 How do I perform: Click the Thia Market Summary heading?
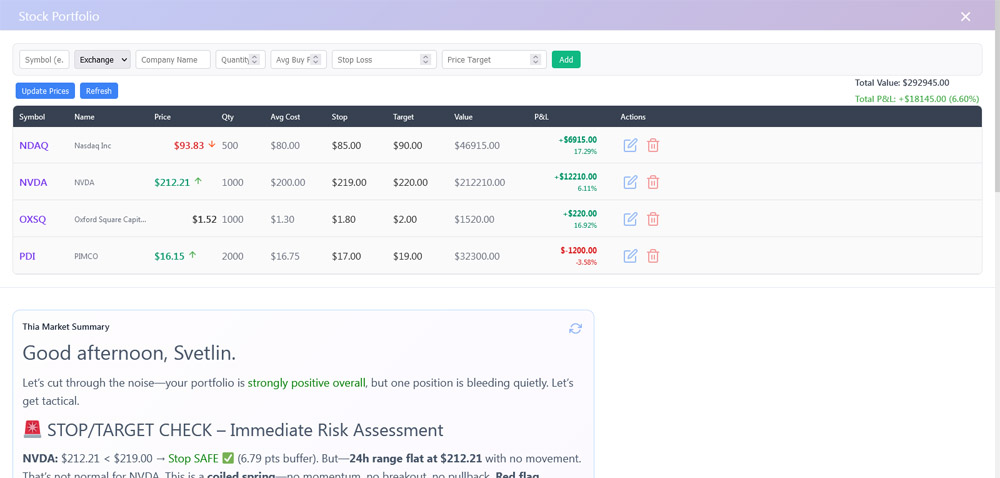(66, 327)
